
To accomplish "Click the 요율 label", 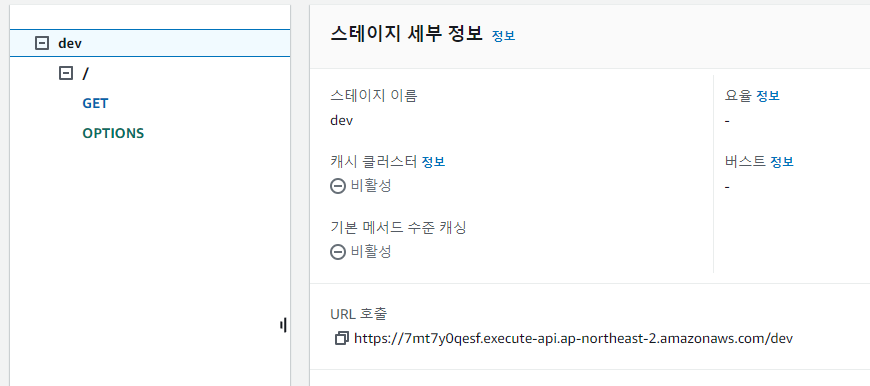I will 738,96.
